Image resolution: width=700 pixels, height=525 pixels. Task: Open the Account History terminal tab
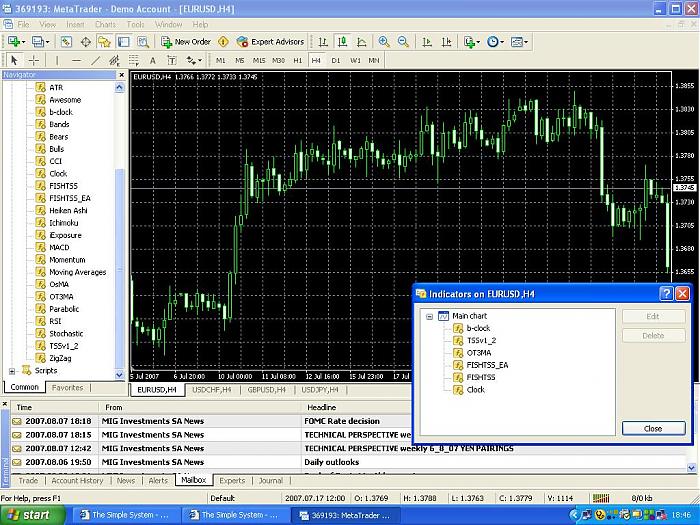point(77,481)
